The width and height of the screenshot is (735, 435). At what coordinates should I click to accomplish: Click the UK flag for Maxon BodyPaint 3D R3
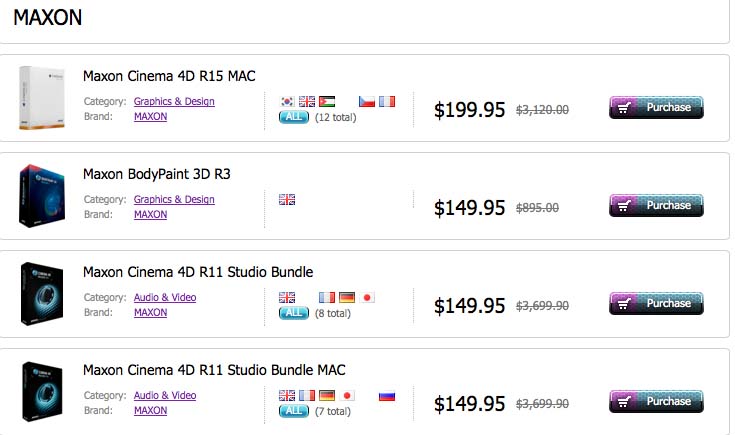point(287,200)
